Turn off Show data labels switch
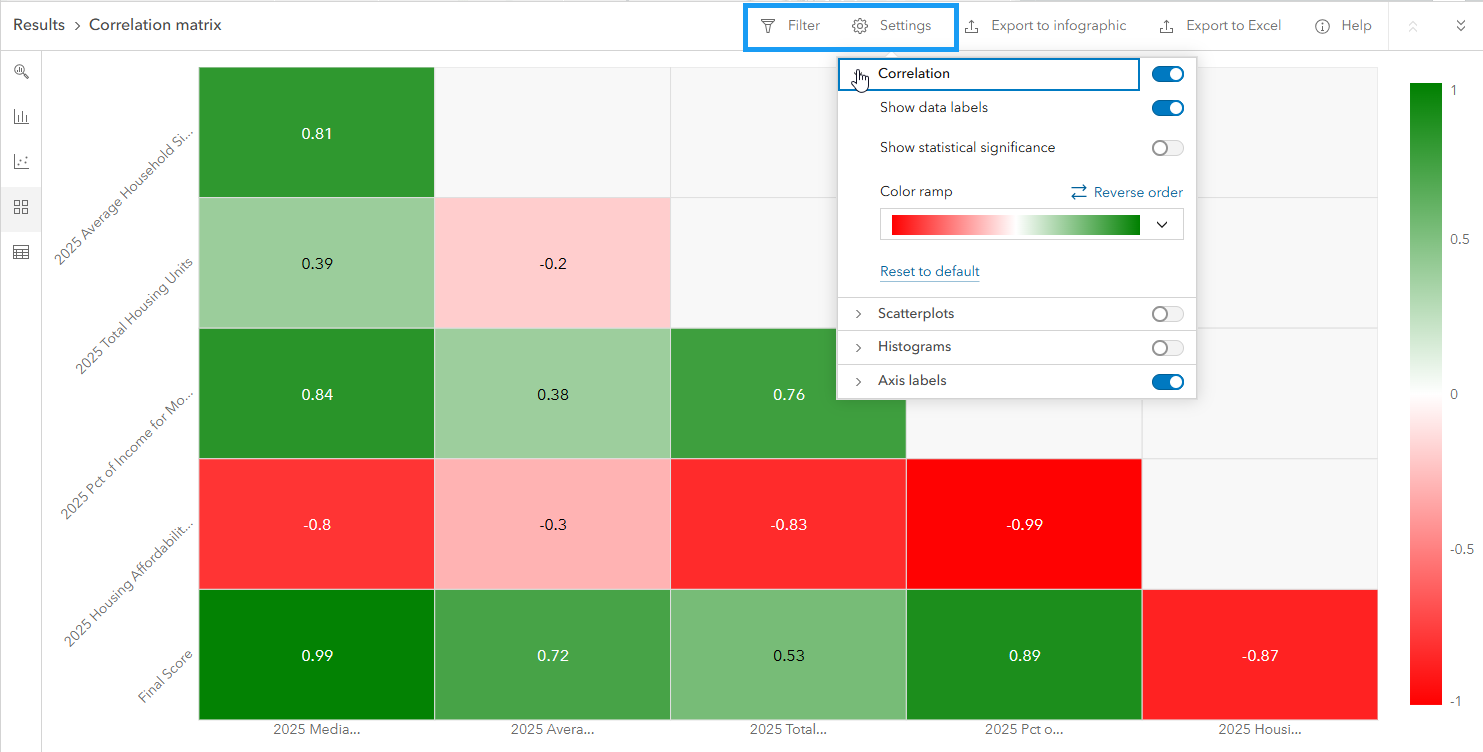 tap(1167, 108)
